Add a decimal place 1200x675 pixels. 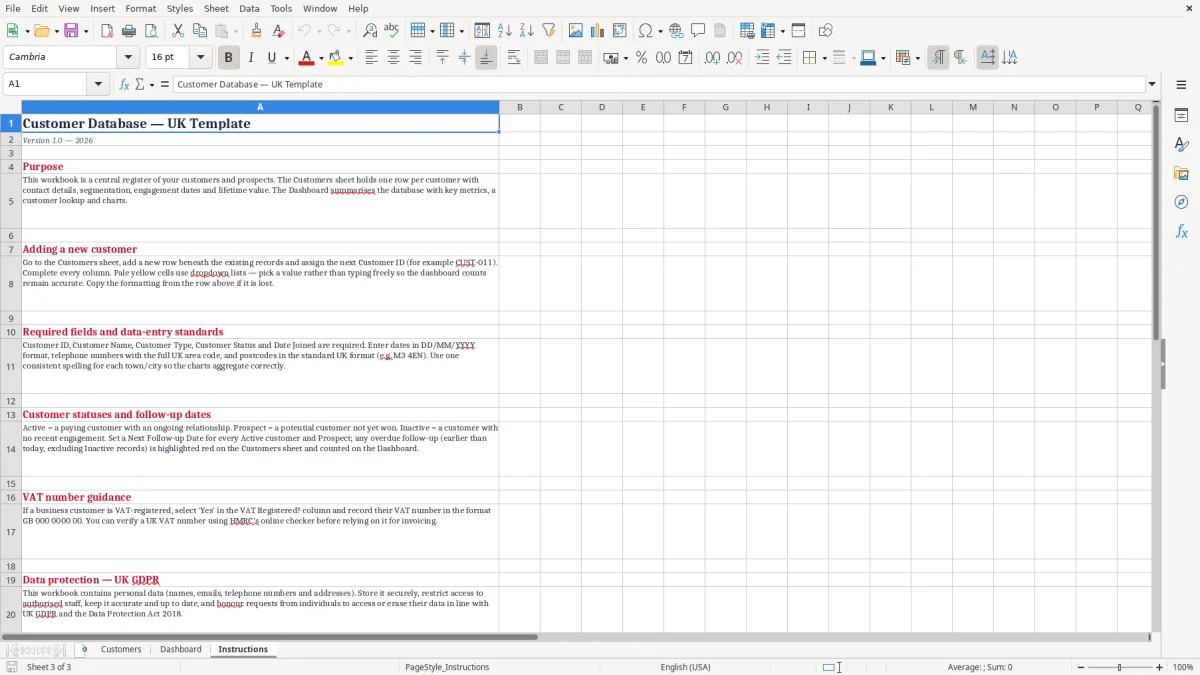tap(712, 58)
